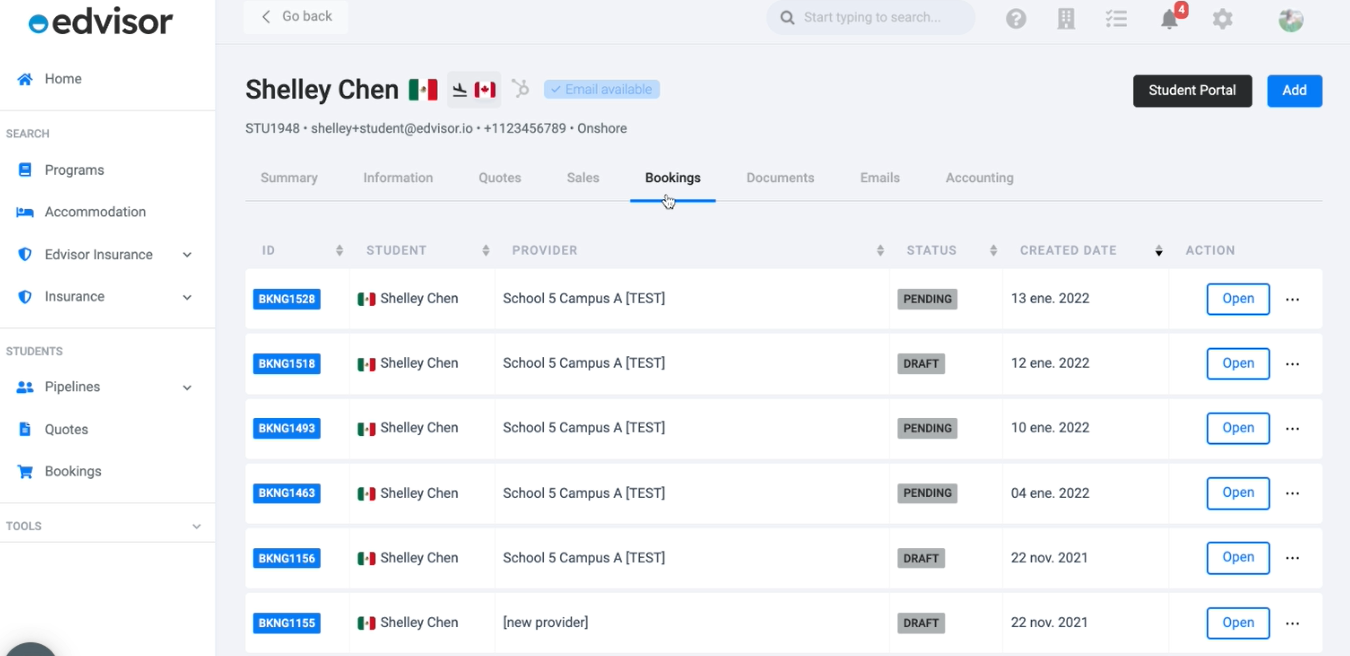Open the Sales tab

point(583,178)
